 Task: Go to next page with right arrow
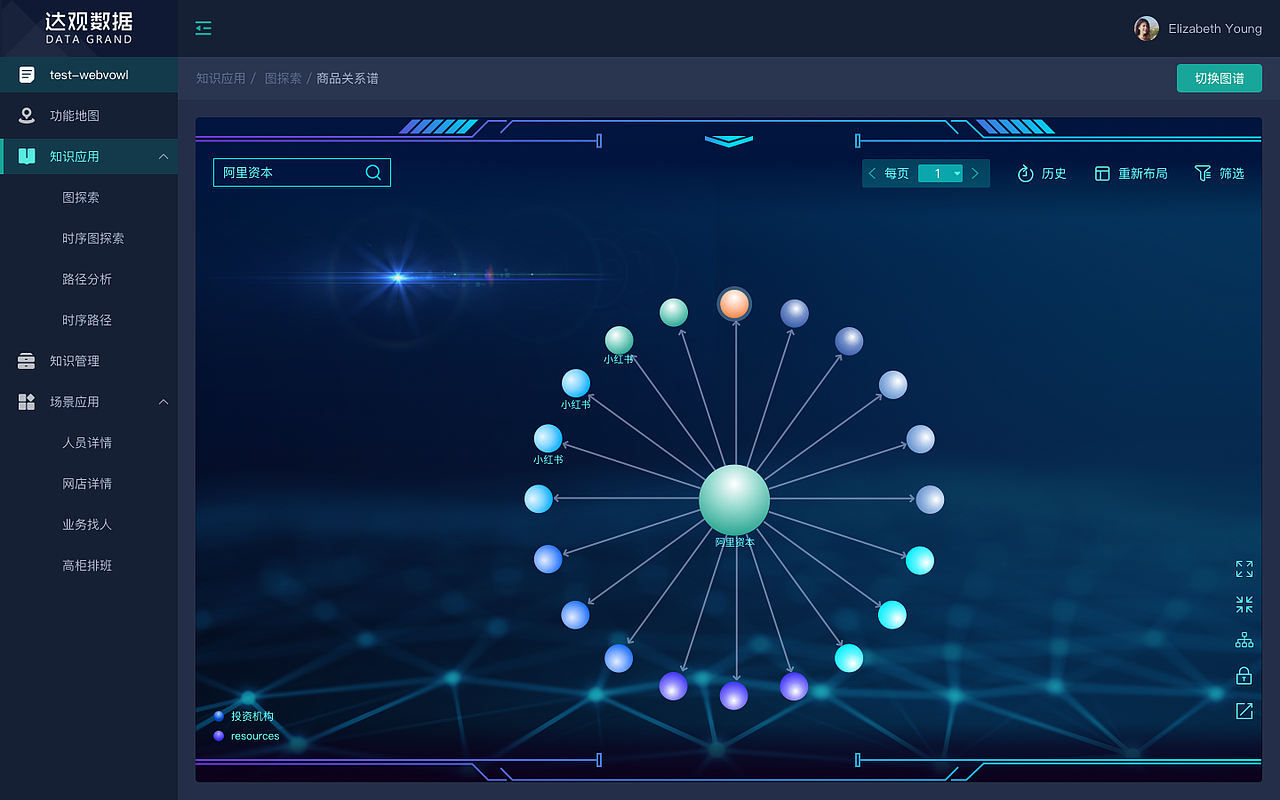click(x=975, y=173)
